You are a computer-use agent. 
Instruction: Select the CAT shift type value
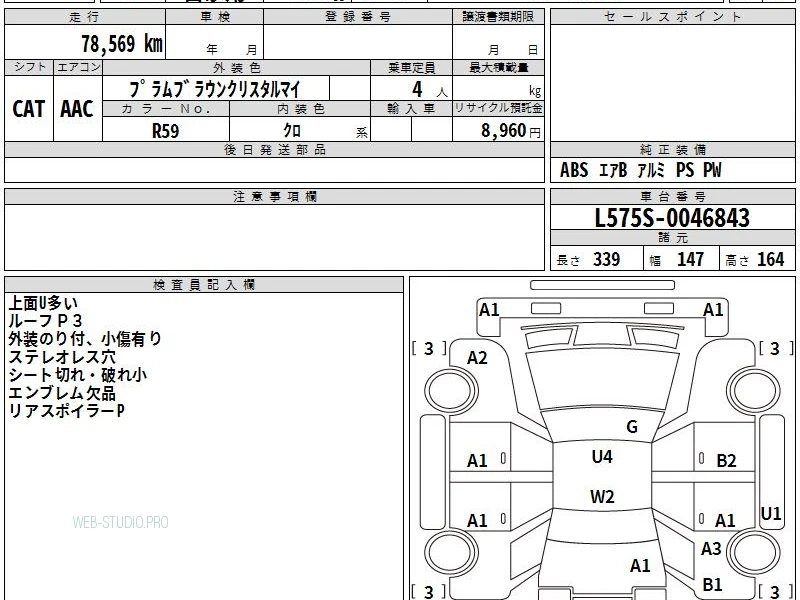pos(29,109)
